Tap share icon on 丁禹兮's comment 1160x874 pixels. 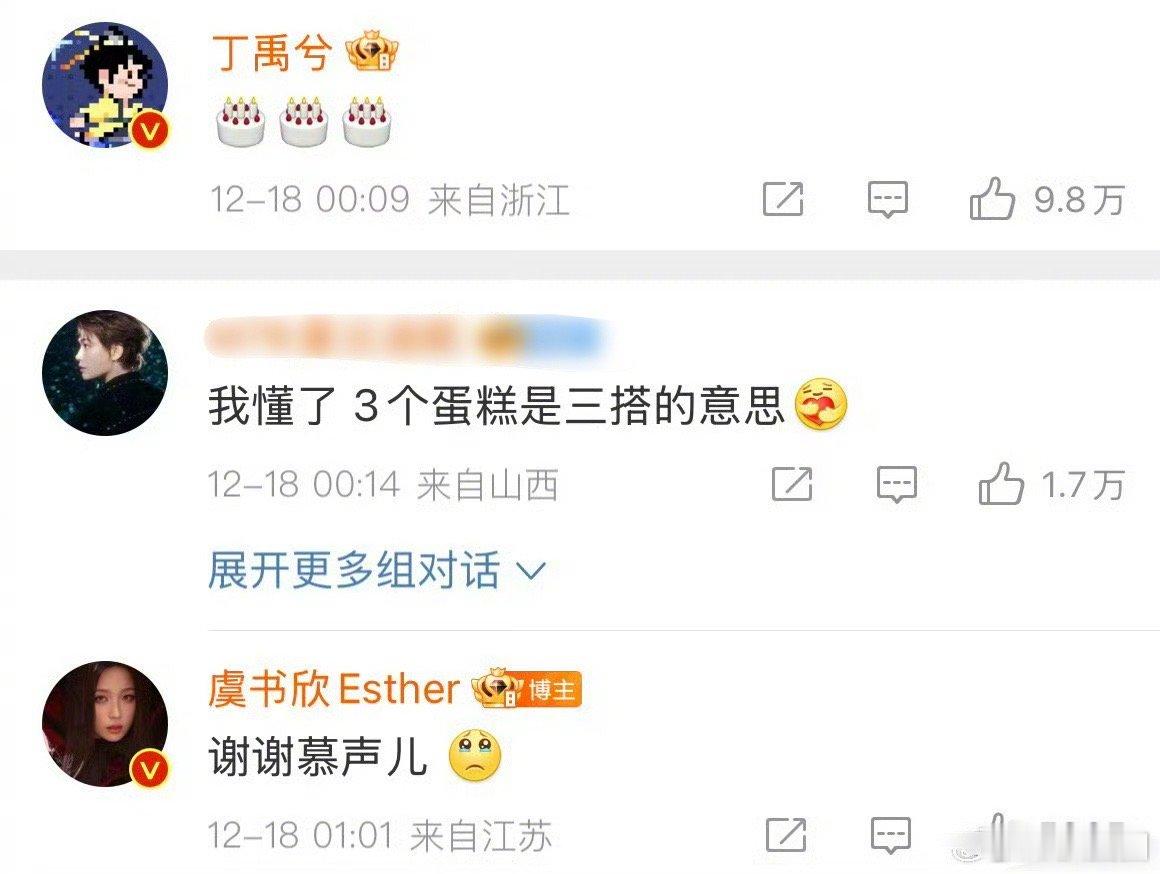coord(783,198)
